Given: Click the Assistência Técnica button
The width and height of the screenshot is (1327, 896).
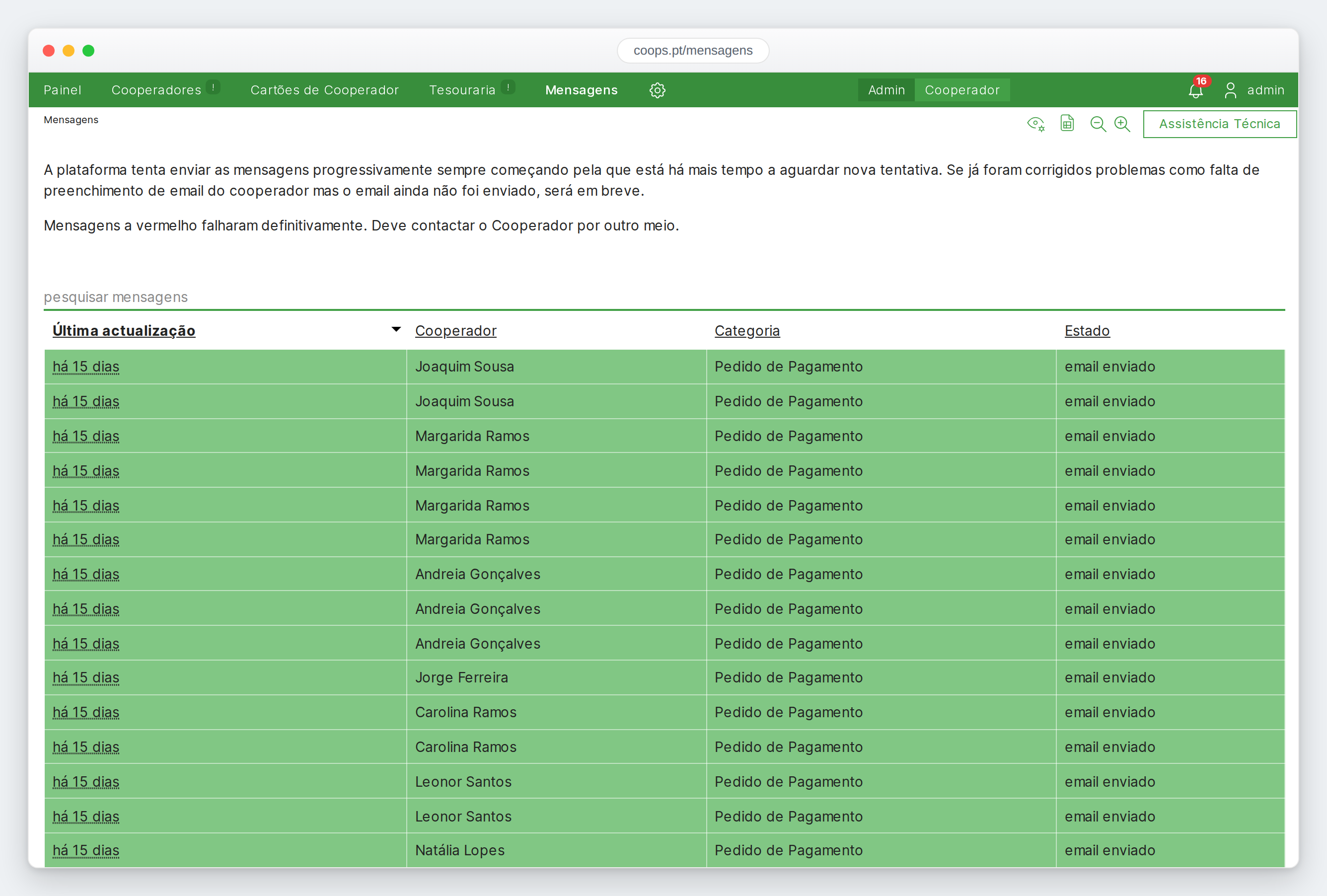Looking at the screenshot, I should (1220, 124).
